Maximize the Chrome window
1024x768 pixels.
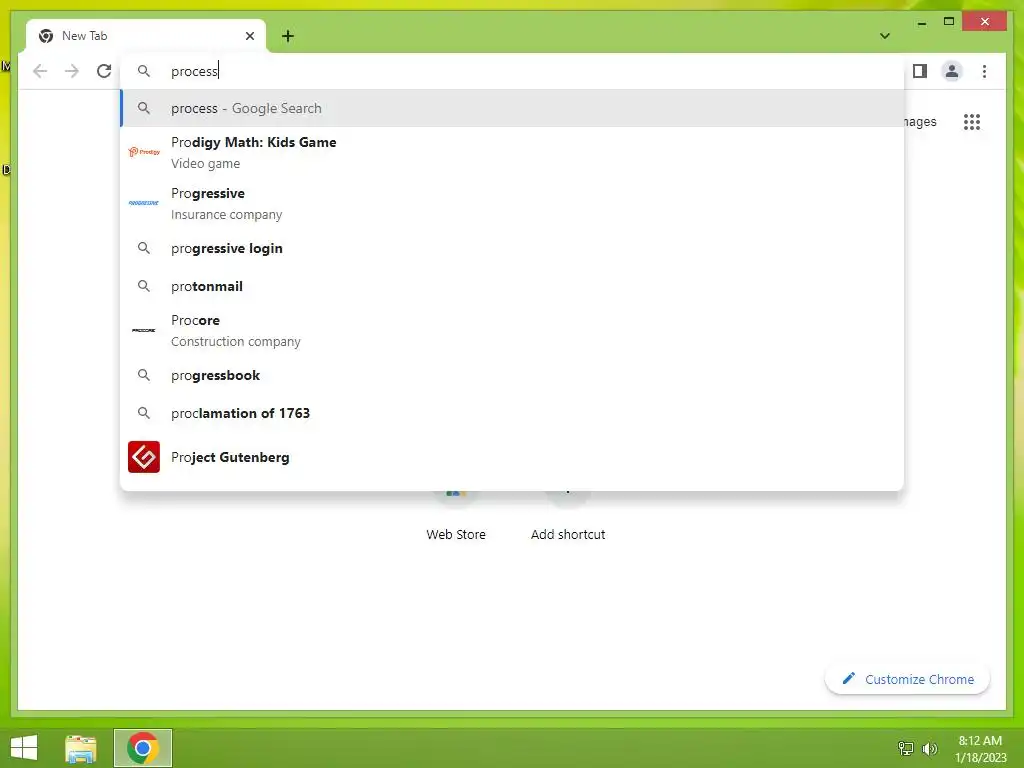click(949, 22)
